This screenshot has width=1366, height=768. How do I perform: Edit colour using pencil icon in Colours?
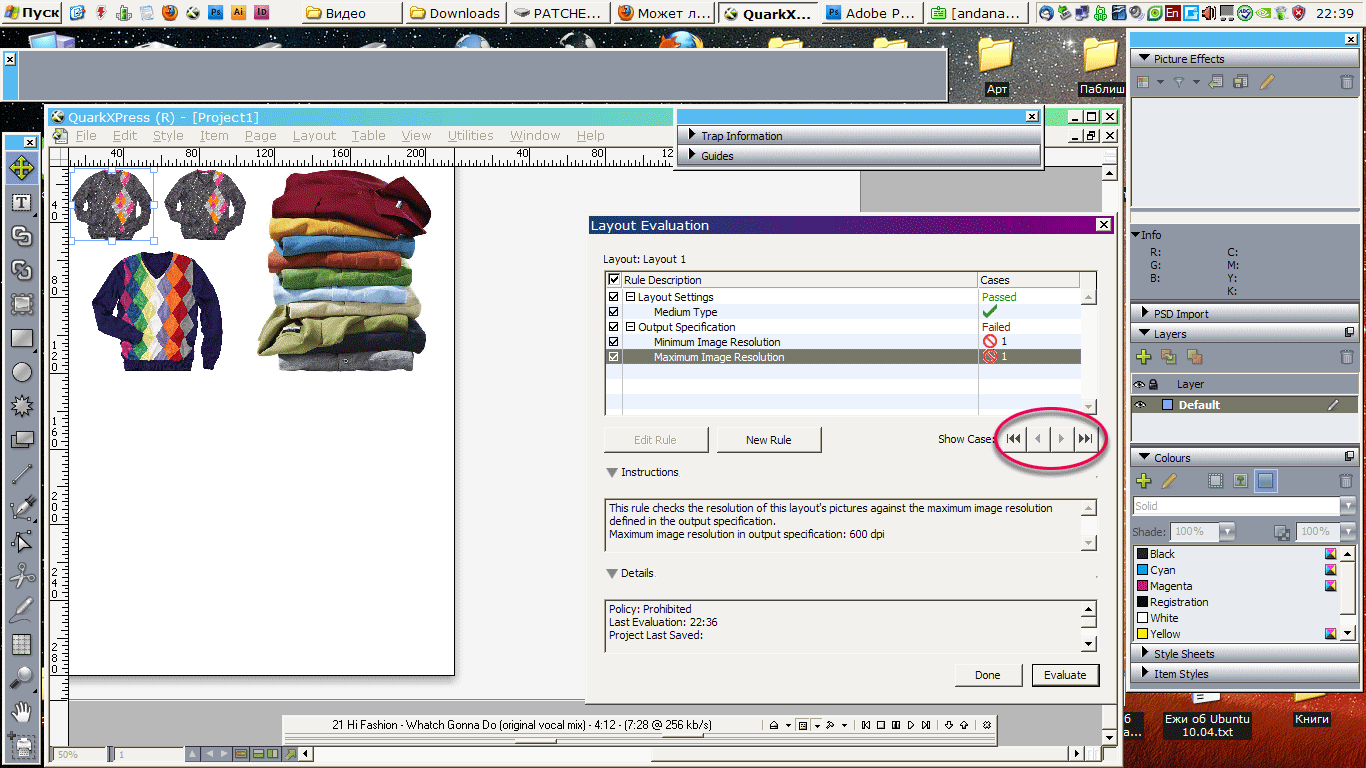click(1169, 481)
